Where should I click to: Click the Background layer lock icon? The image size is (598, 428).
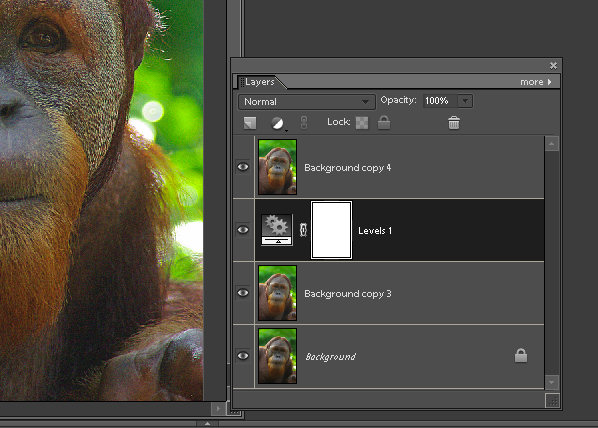coord(521,356)
